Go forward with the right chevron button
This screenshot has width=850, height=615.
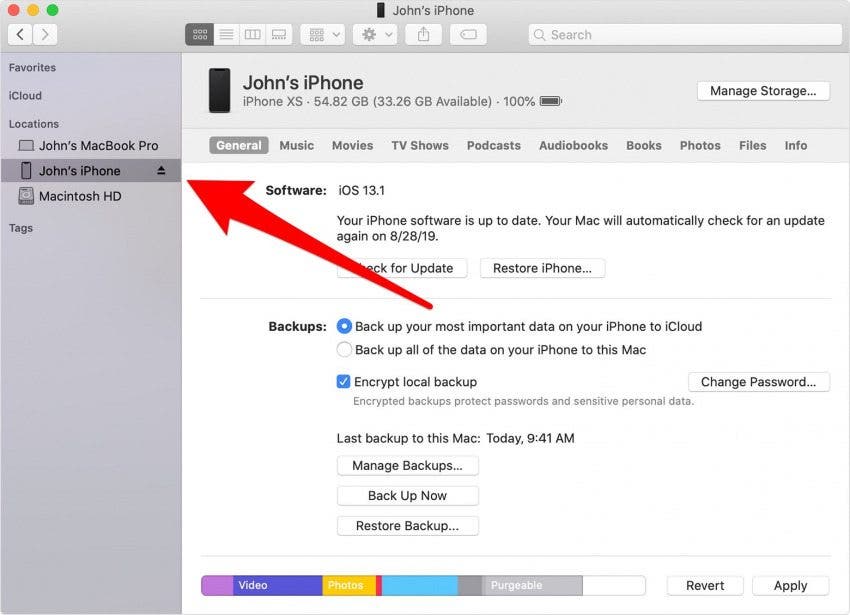pyautogui.click(x=45, y=35)
